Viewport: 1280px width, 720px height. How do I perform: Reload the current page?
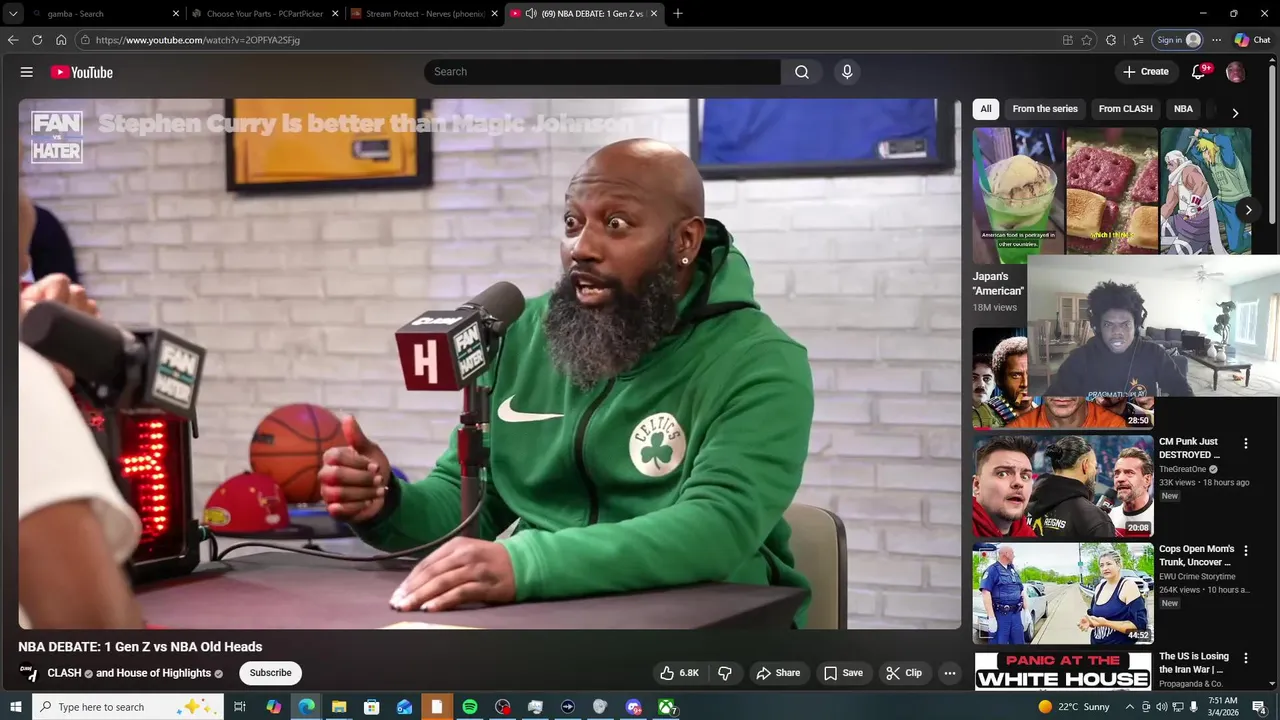coord(37,40)
